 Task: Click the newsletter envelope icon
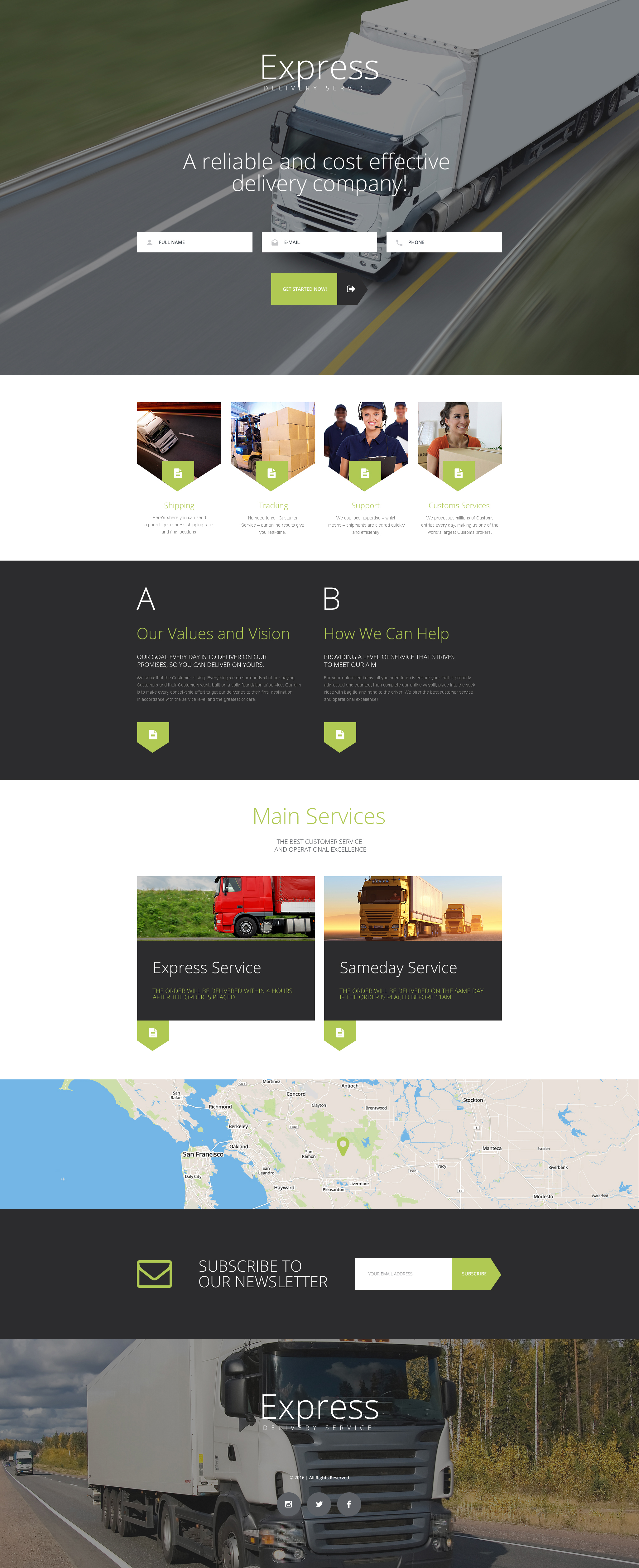(155, 1274)
